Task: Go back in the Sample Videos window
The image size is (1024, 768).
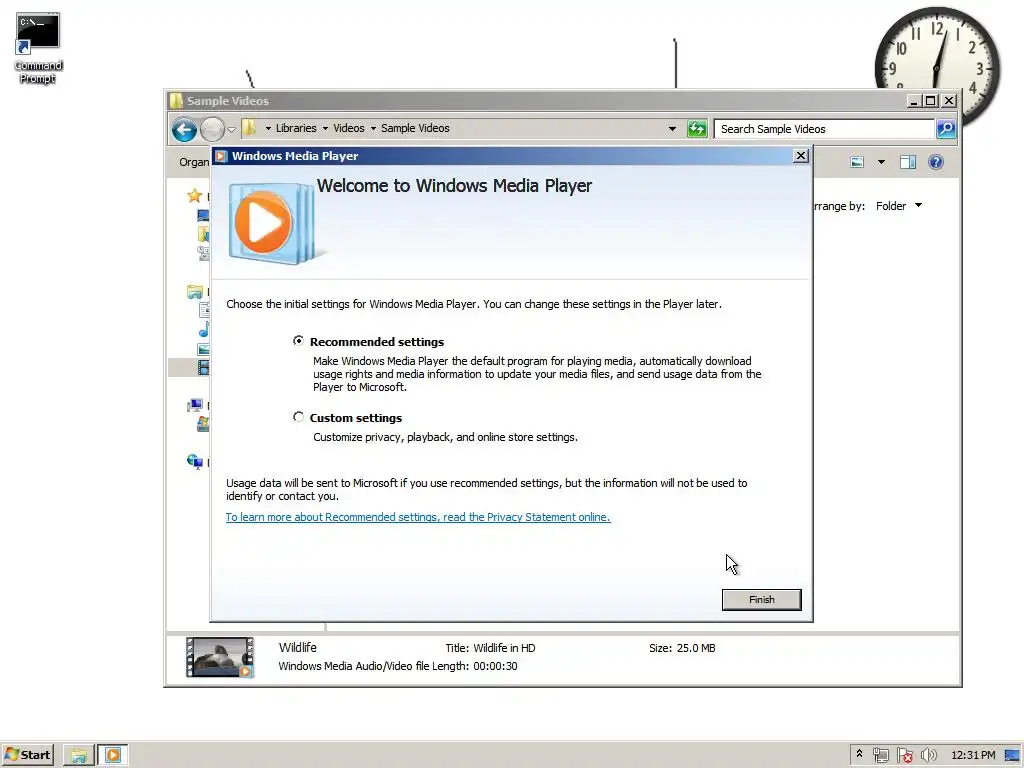Action: tap(185, 129)
